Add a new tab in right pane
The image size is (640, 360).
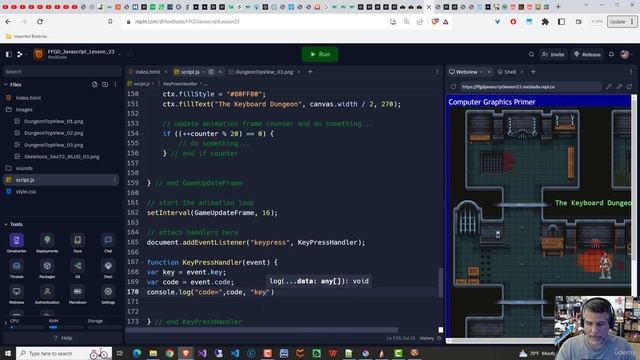click(533, 72)
